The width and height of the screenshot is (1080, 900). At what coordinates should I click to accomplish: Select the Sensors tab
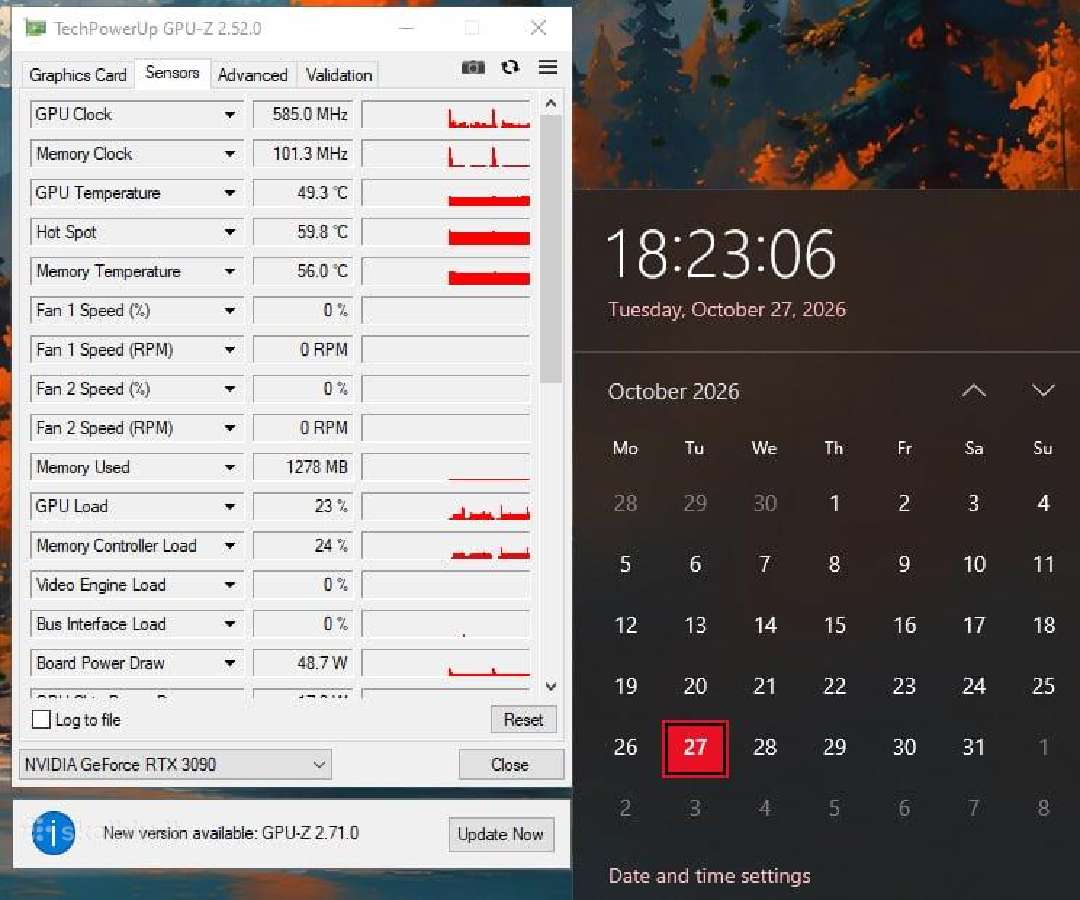(172, 72)
